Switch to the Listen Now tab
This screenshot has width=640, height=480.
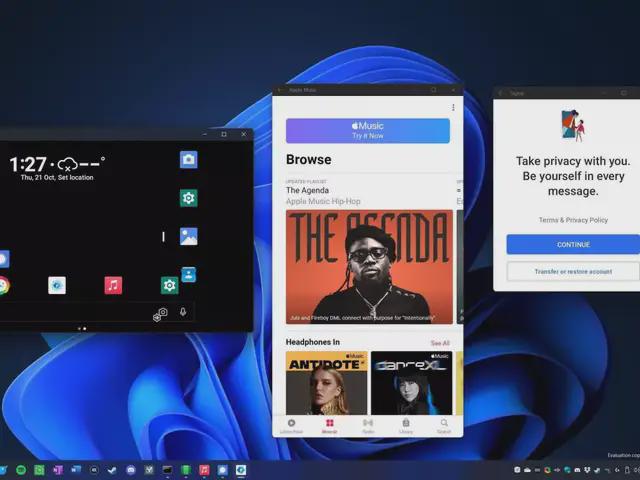pyautogui.click(x=291, y=425)
